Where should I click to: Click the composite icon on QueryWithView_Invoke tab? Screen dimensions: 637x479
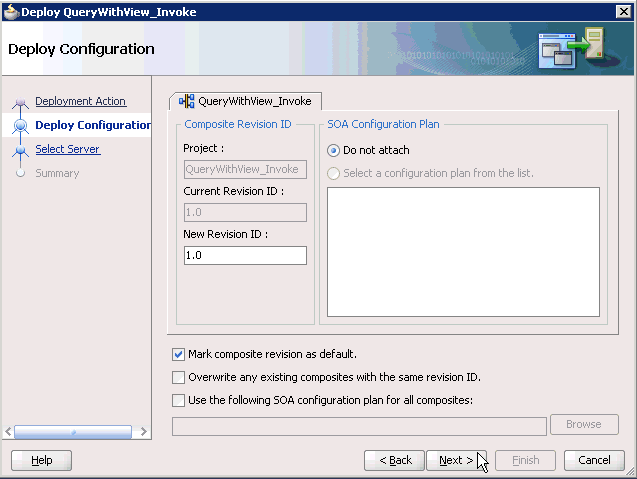click(x=186, y=101)
